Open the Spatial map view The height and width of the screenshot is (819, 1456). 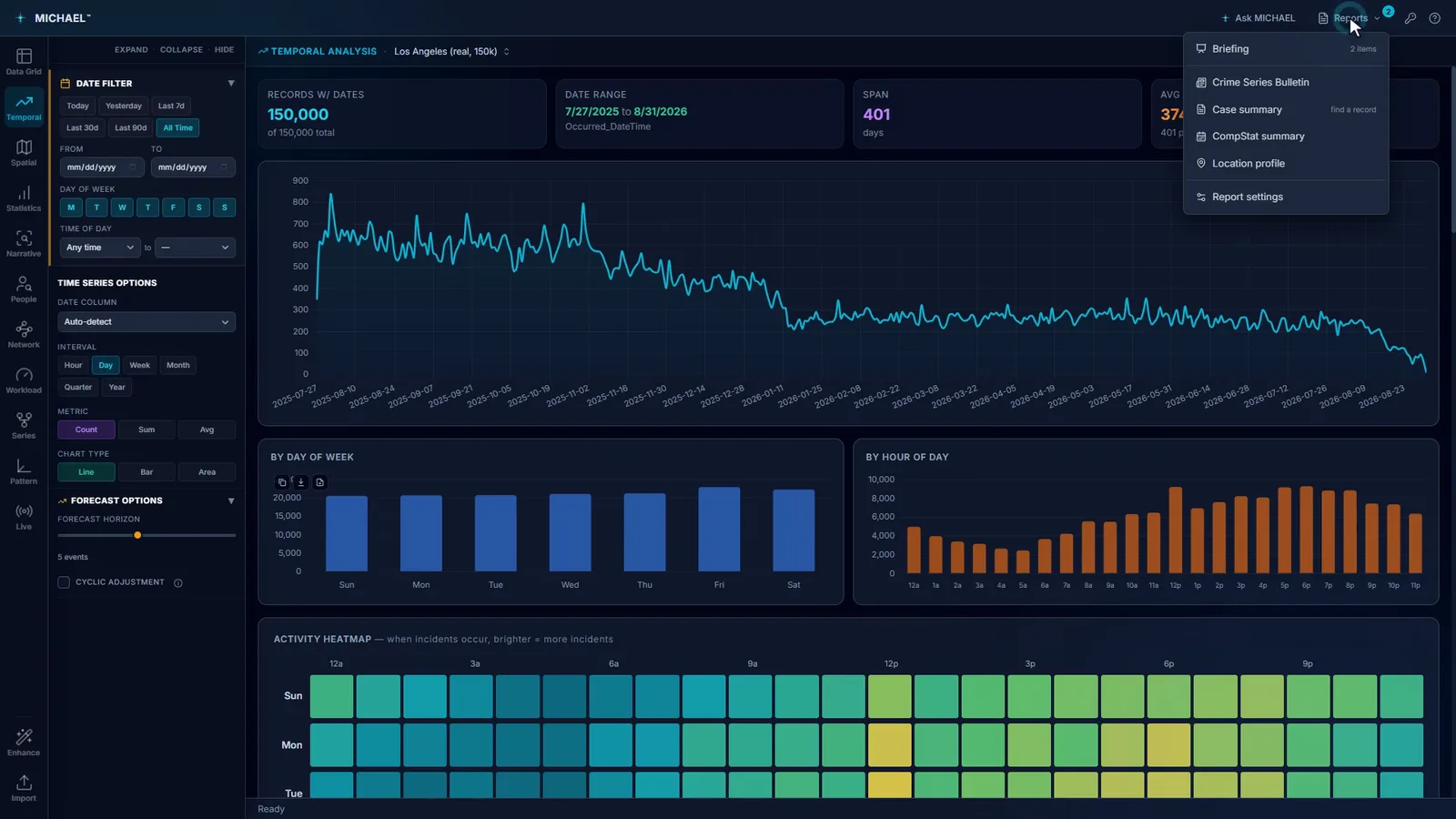click(24, 153)
